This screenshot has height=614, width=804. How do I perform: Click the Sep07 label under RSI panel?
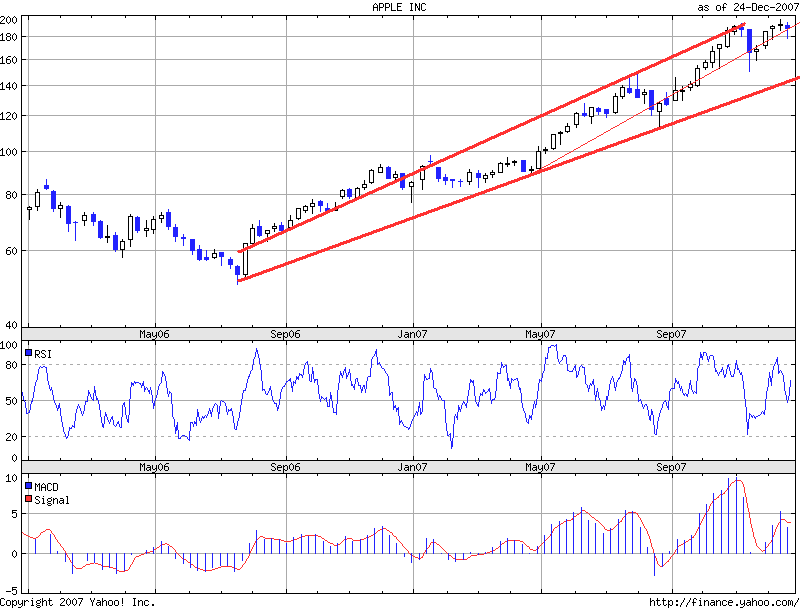(x=671, y=467)
